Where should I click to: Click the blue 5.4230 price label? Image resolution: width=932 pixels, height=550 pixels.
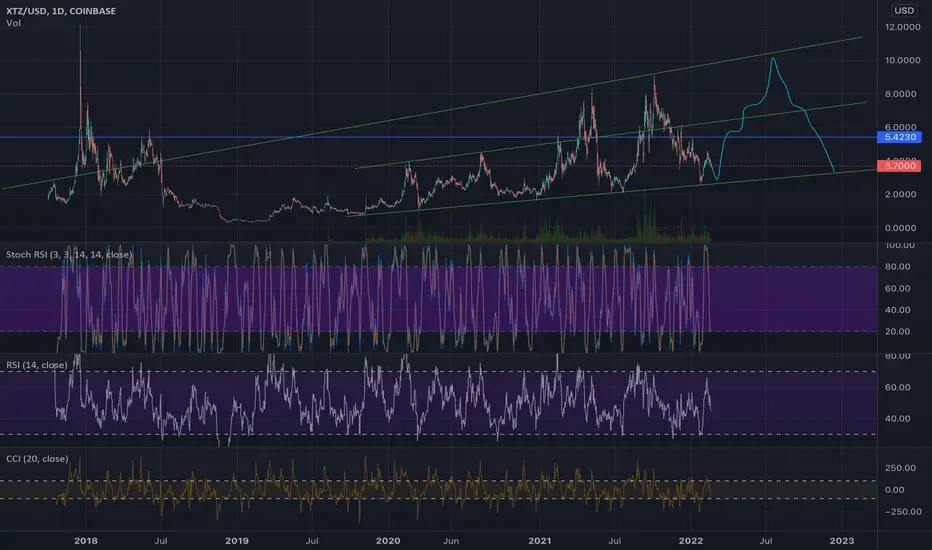pyautogui.click(x=899, y=137)
